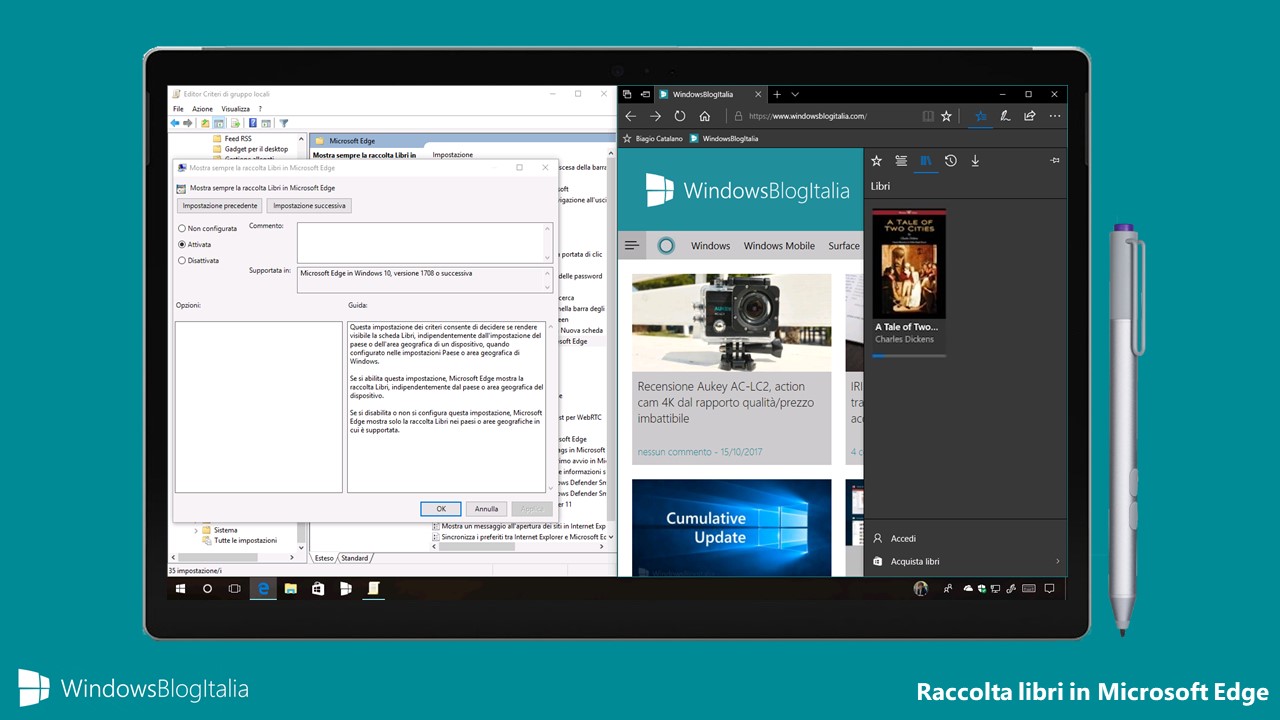Show tab previews chevron in Edge

[x=795, y=94]
